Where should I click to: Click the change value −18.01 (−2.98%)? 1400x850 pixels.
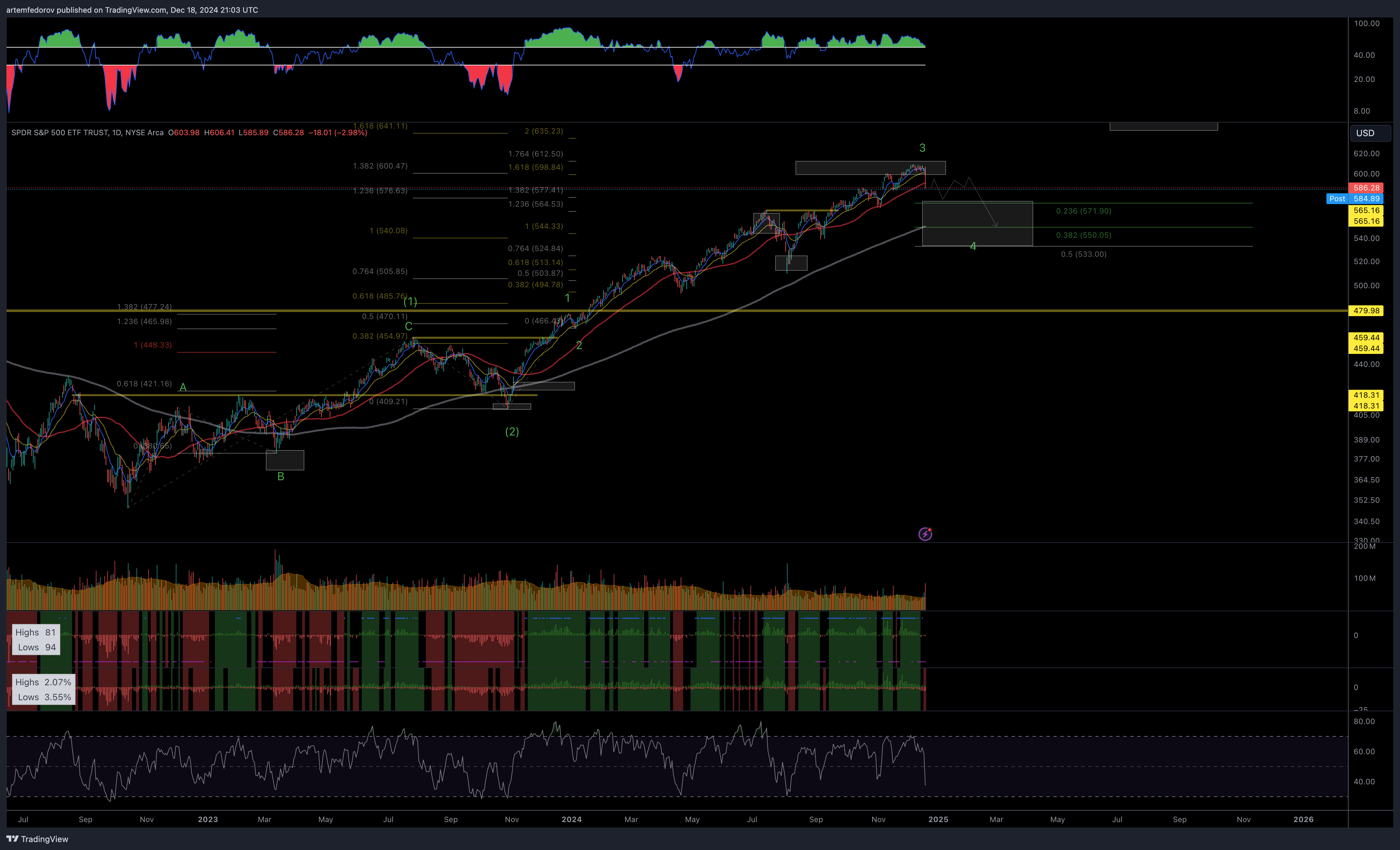click(x=338, y=132)
